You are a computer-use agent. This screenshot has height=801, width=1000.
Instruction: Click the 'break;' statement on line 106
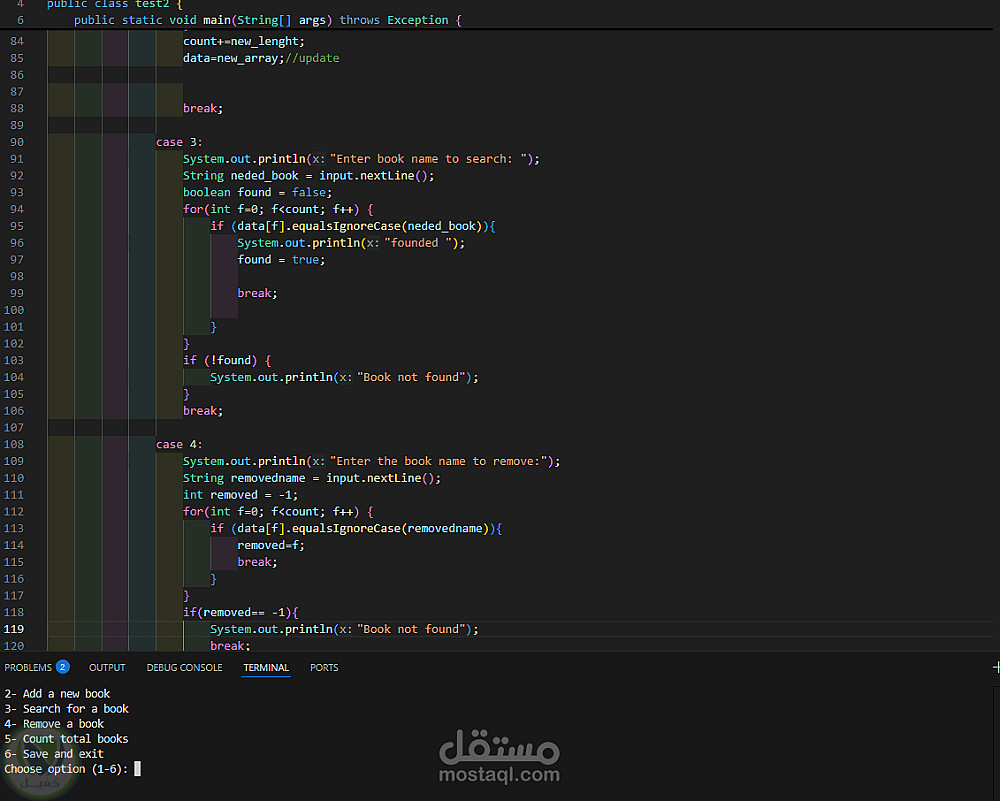click(x=203, y=411)
